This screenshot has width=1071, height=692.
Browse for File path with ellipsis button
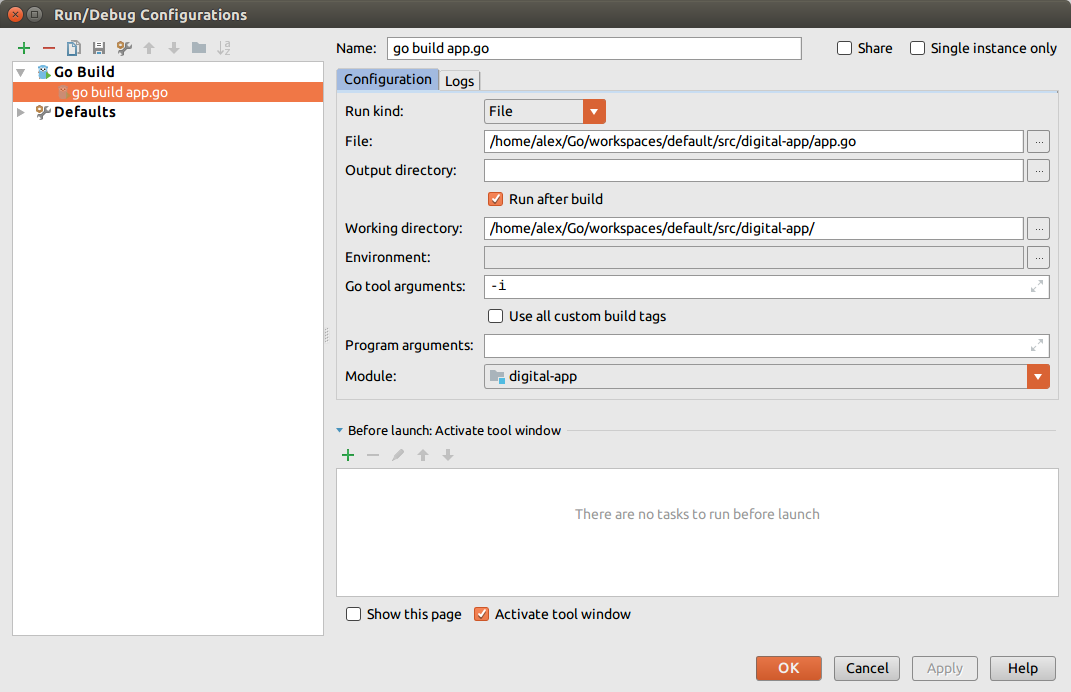[x=1039, y=142]
